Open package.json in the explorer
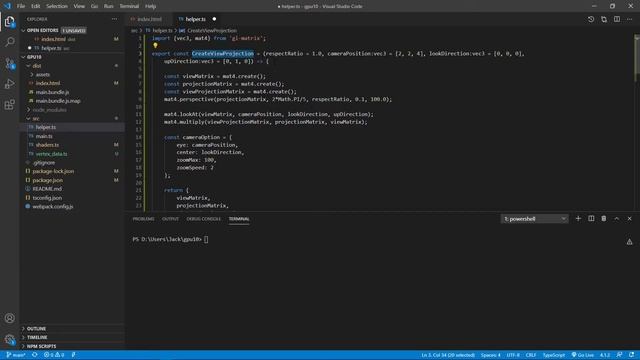Image resolution: width=640 pixels, height=360 pixels. click(x=47, y=180)
